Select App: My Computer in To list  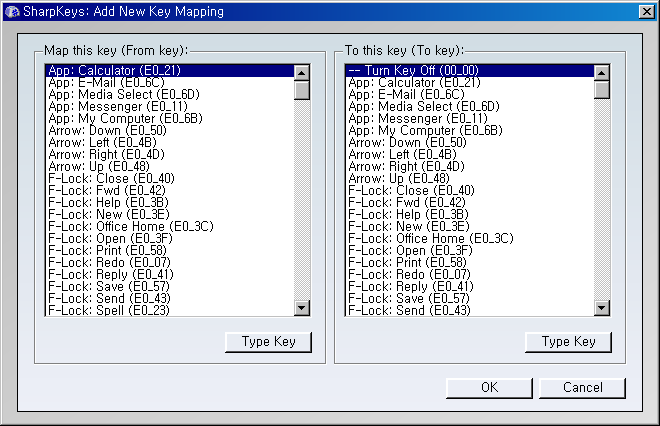click(x=469, y=130)
